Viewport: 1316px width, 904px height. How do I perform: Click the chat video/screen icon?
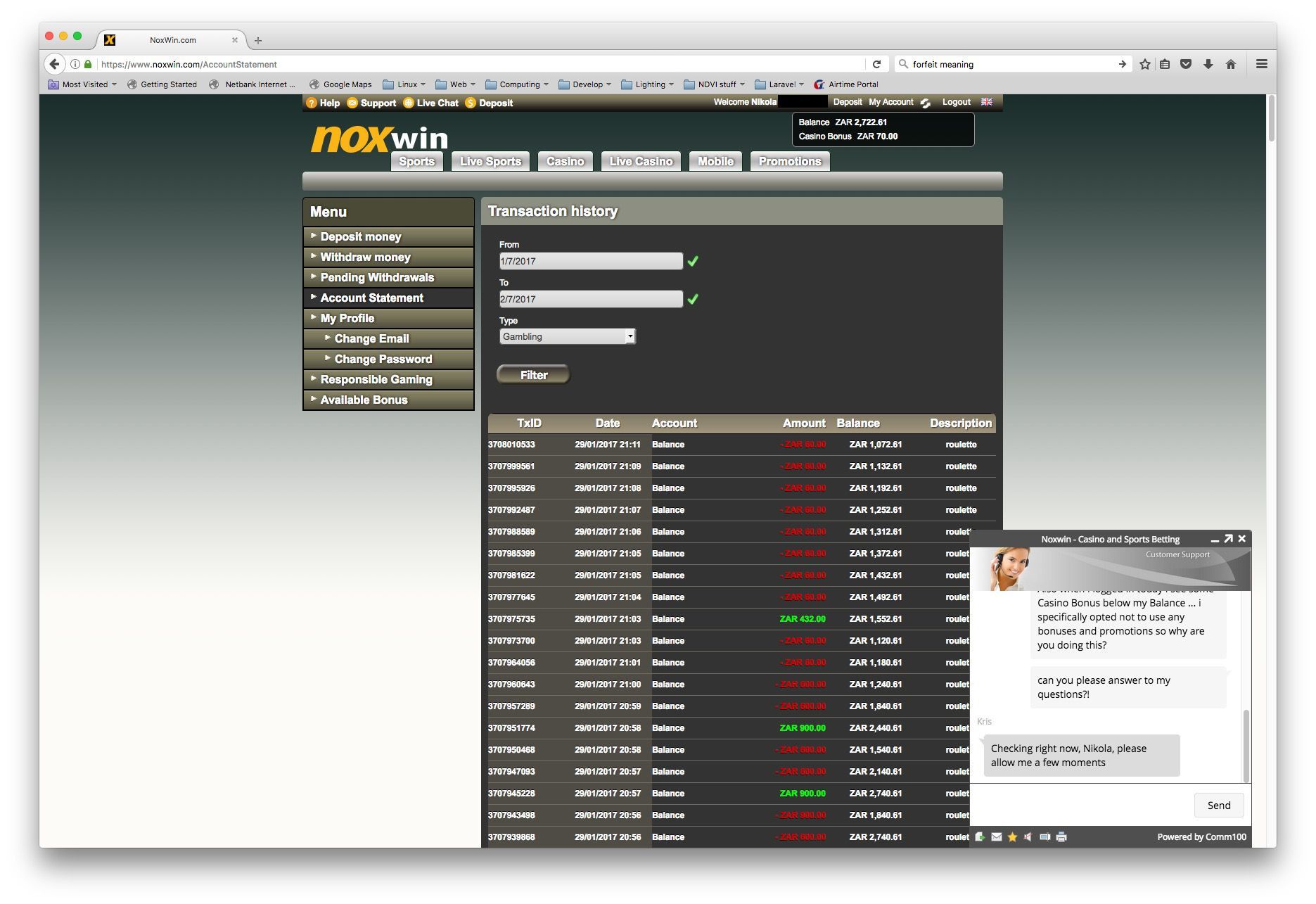point(1045,836)
